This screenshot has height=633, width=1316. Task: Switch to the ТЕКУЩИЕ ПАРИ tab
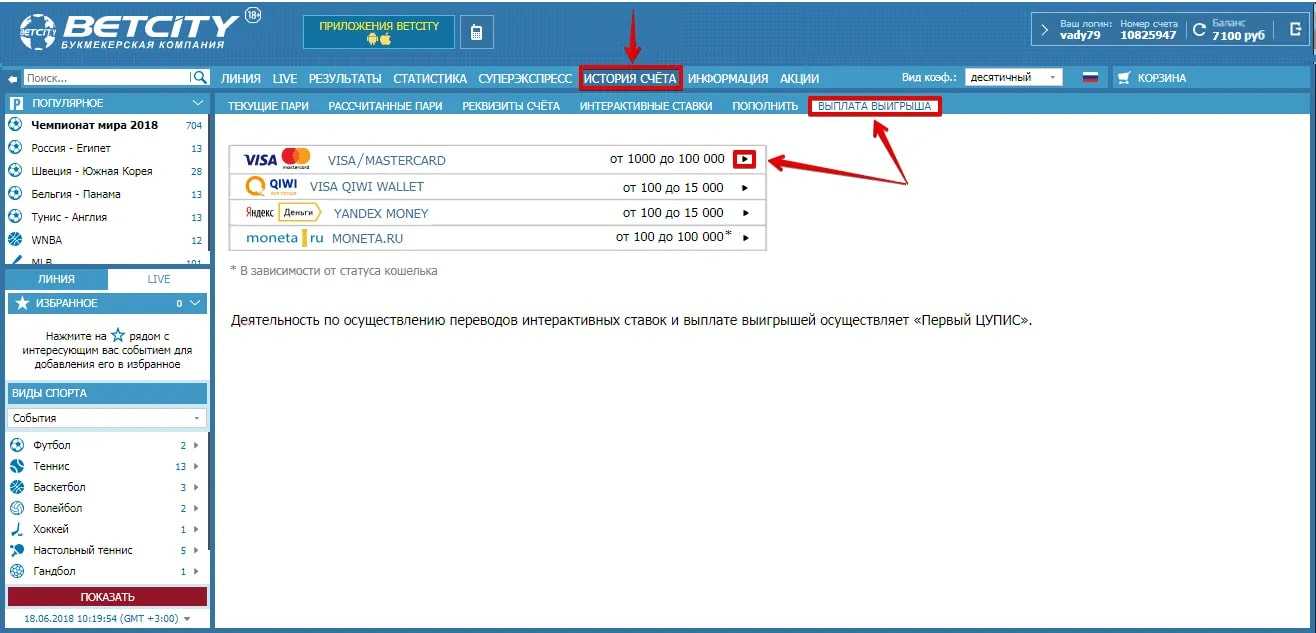point(268,105)
